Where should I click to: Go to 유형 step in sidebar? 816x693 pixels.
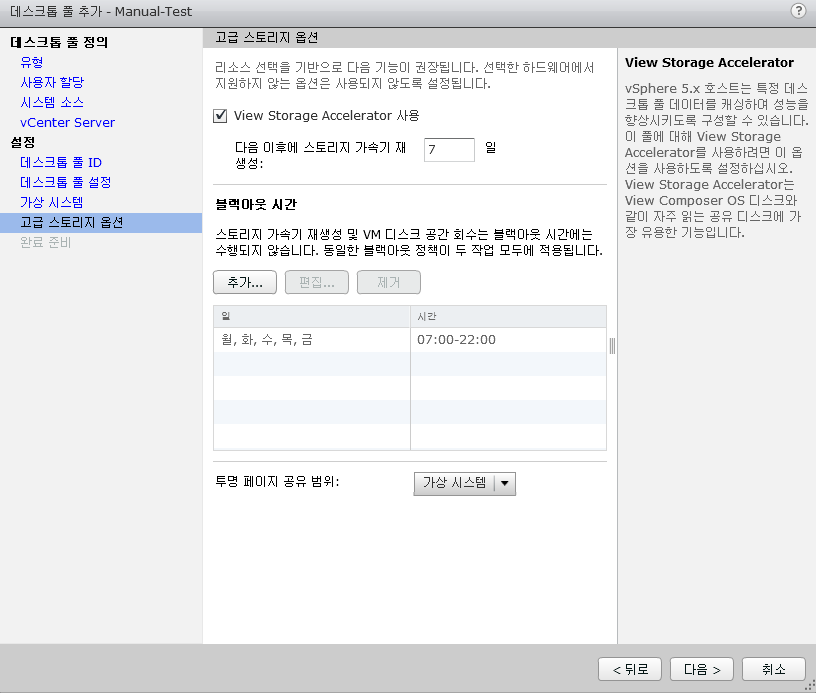click(x=31, y=62)
